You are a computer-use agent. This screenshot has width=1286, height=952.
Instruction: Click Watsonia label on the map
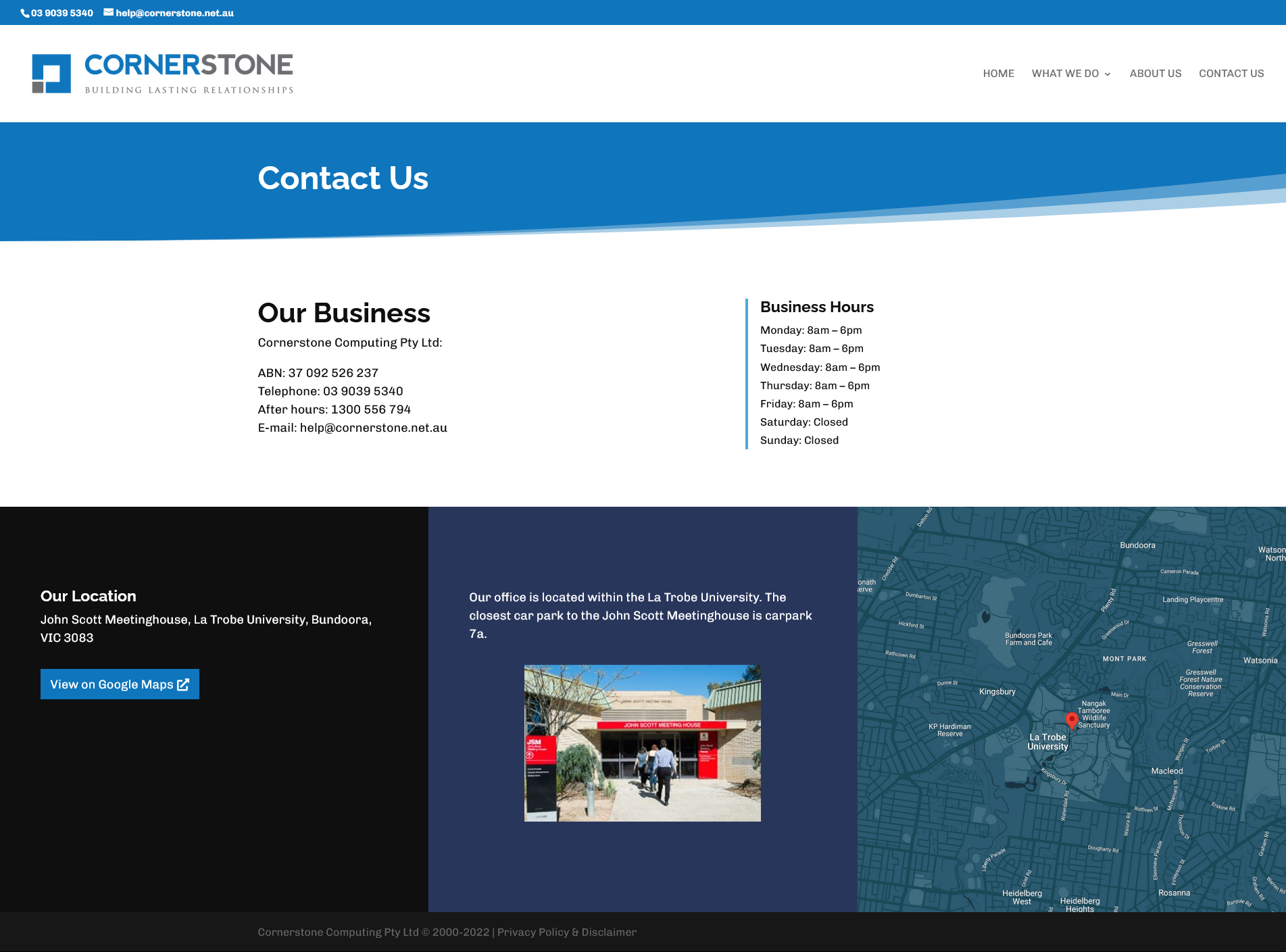point(1260,661)
